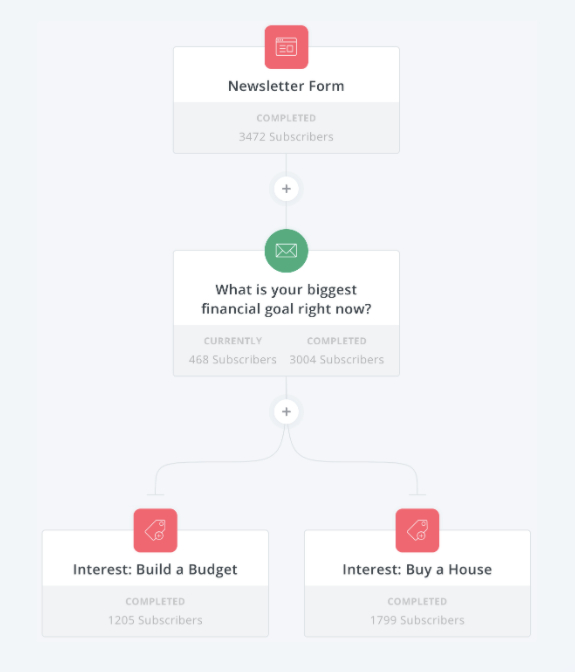Open the Newsletter Form node title
The image size is (575, 672).
click(x=286, y=86)
